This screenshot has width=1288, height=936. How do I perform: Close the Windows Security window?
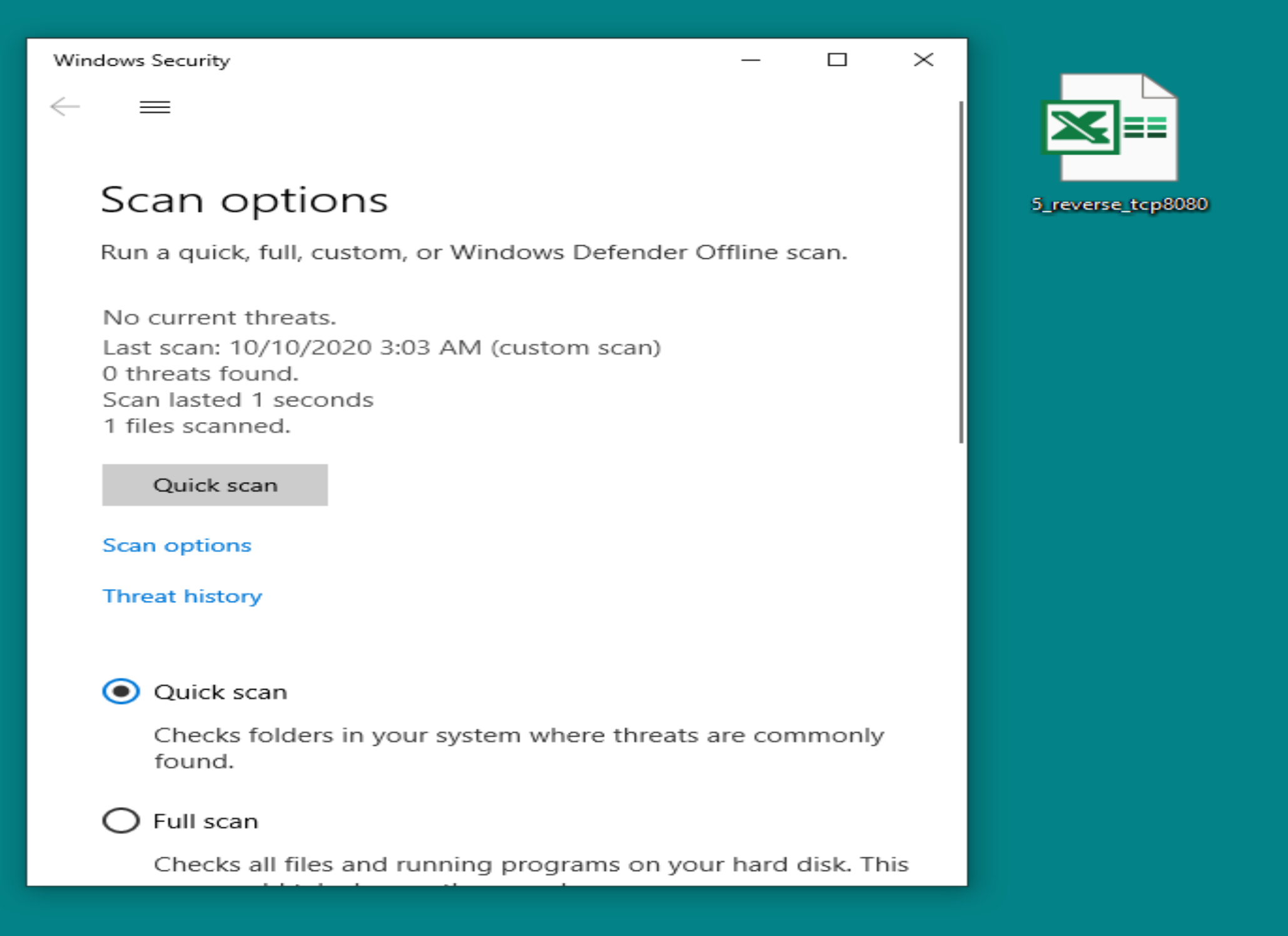[x=923, y=60]
